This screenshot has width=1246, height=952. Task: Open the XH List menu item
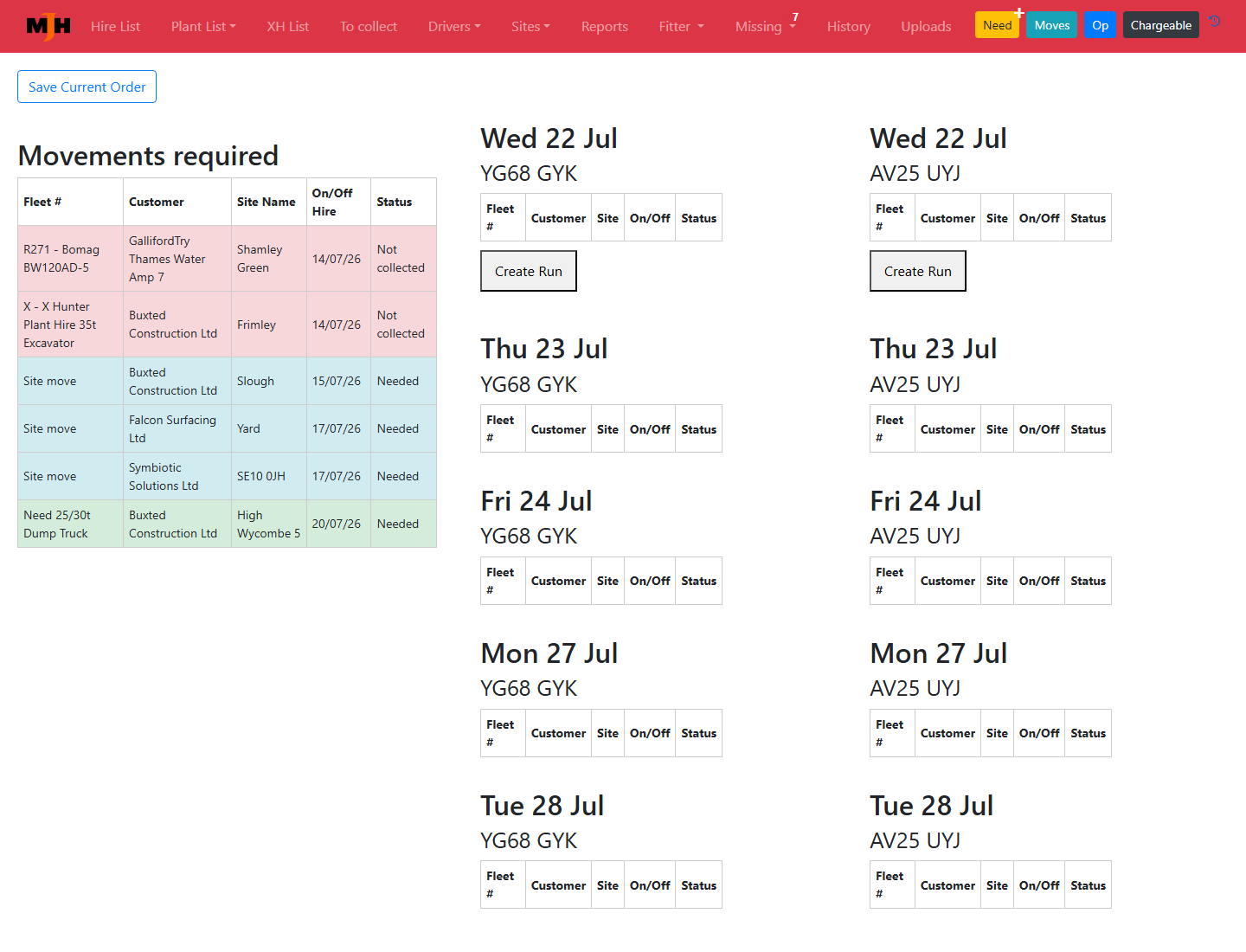(287, 26)
